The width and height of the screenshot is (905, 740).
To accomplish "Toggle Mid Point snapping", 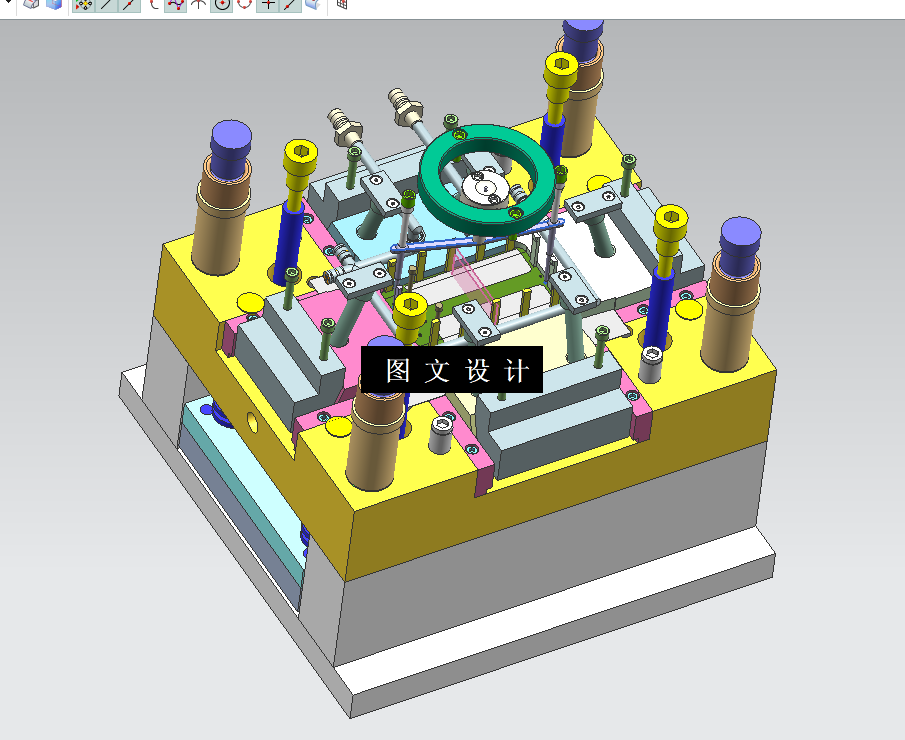I will pos(129,5).
